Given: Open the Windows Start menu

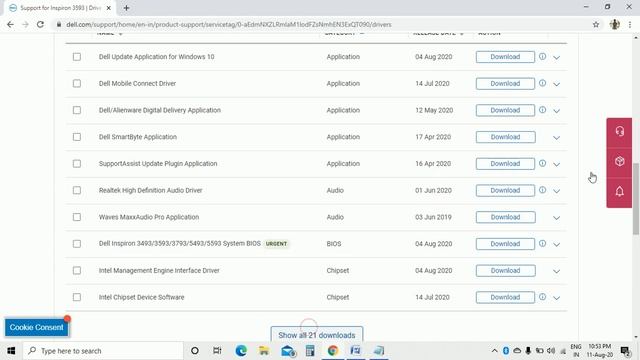Looking at the screenshot, I should coord(11,351).
